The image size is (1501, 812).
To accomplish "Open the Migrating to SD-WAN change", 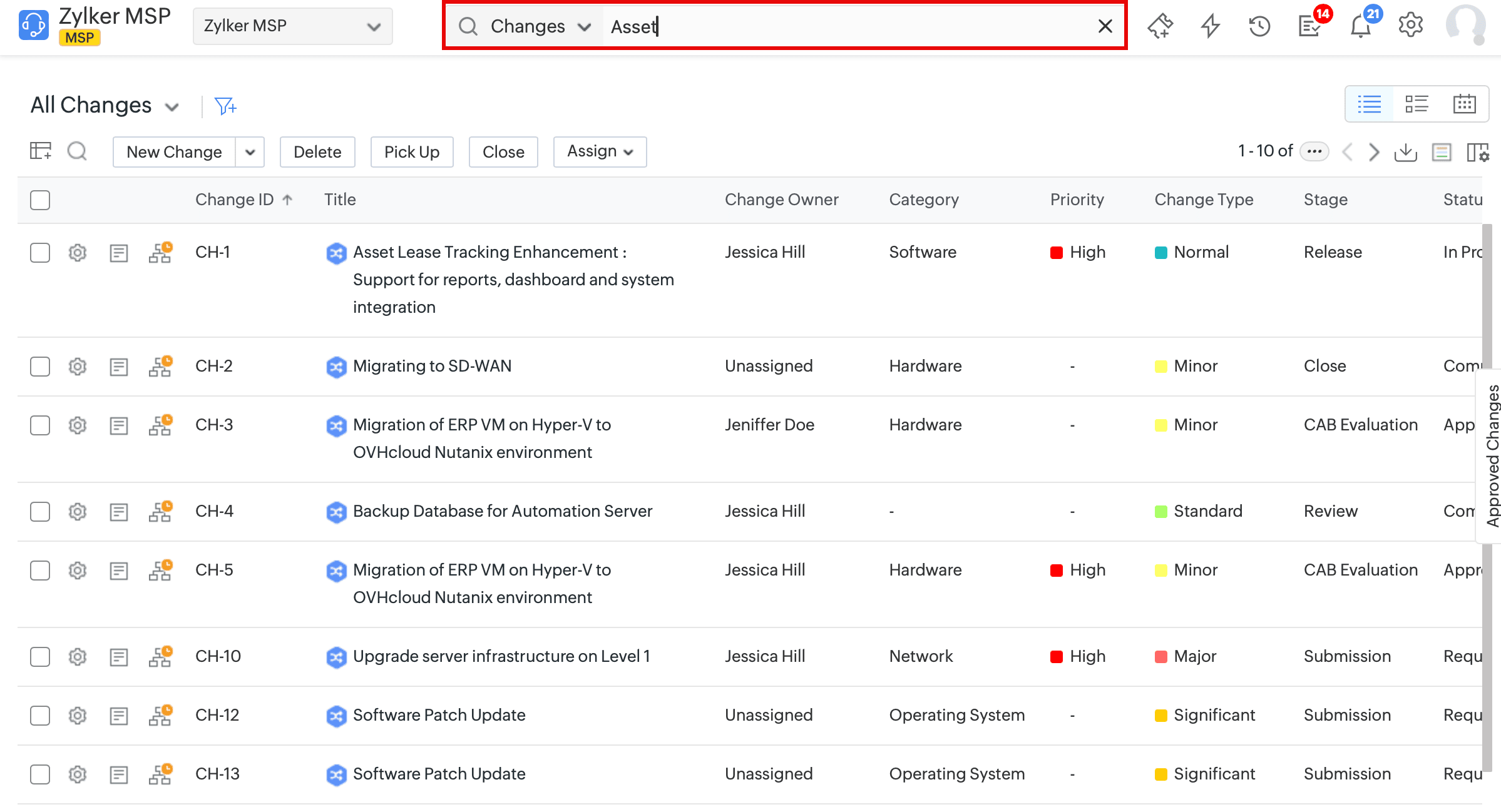I will coord(432,366).
